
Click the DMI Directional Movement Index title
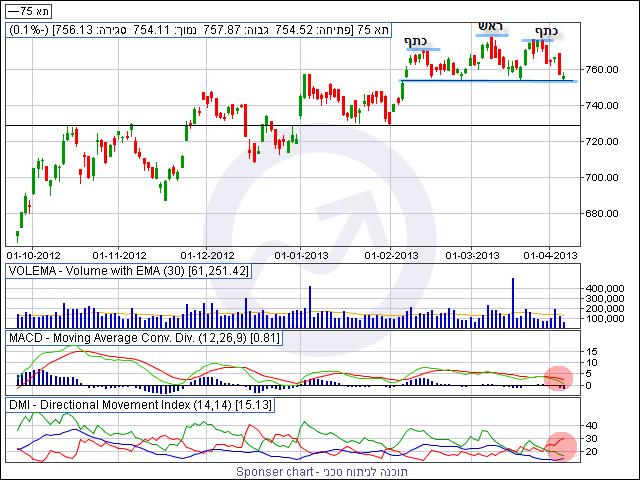point(140,405)
